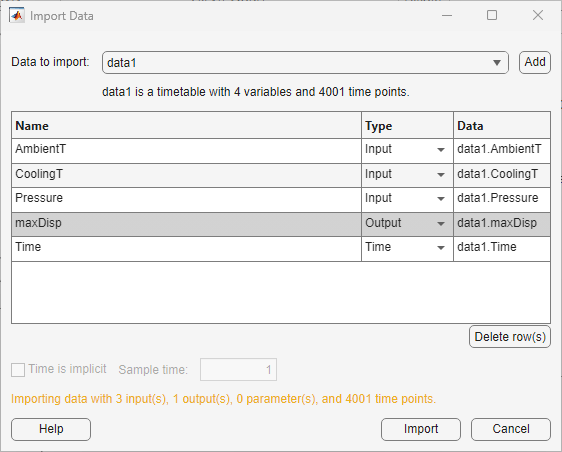The image size is (562, 452).
Task: Select the Time name cell
Action: (186, 249)
